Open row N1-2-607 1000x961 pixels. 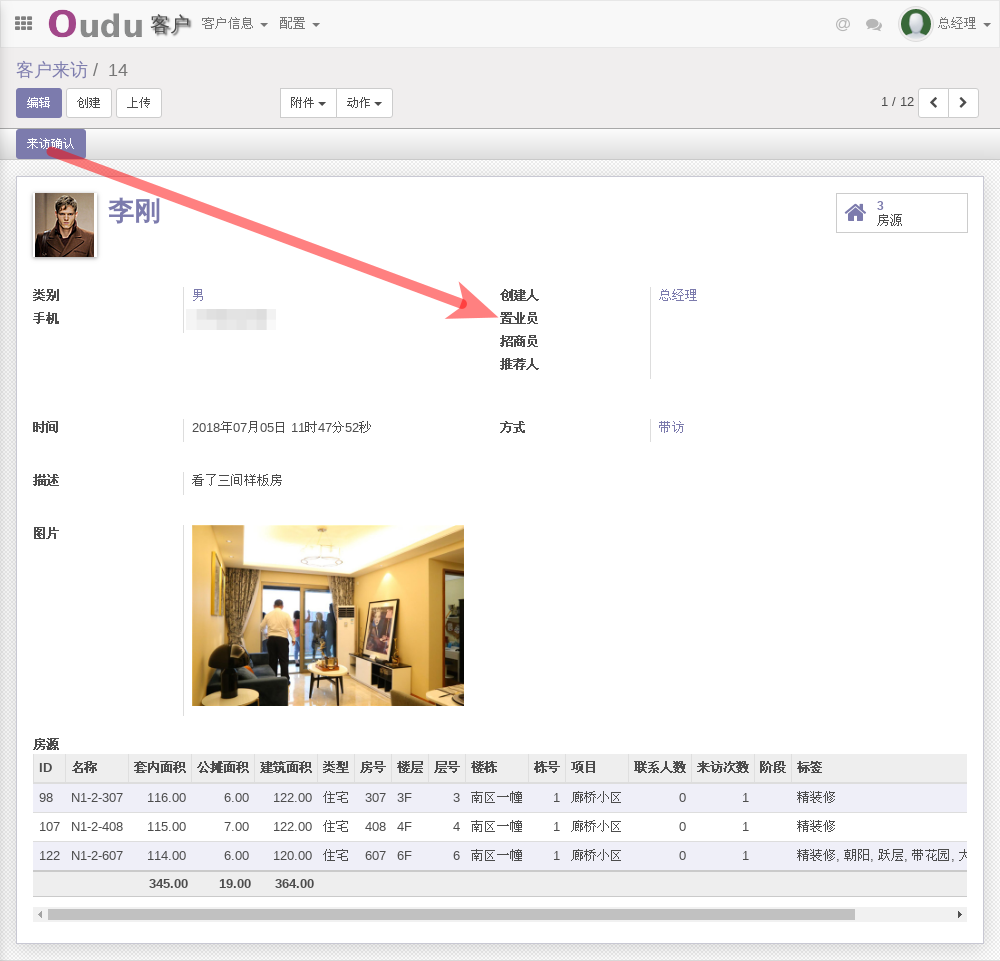(x=500, y=856)
